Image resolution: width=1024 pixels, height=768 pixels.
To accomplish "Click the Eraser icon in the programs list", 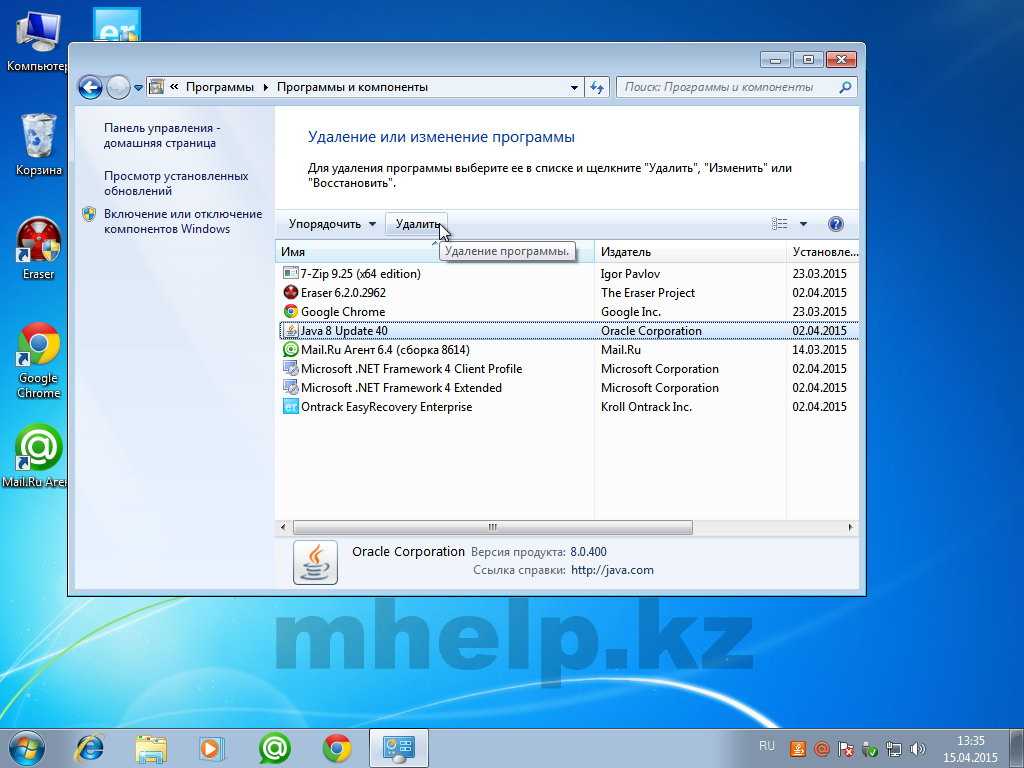I will coord(291,292).
